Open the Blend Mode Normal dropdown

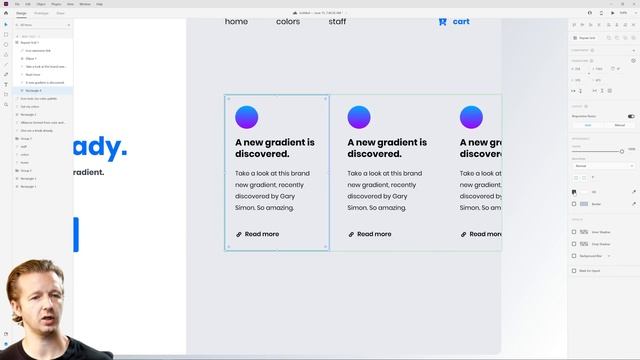coord(603,166)
